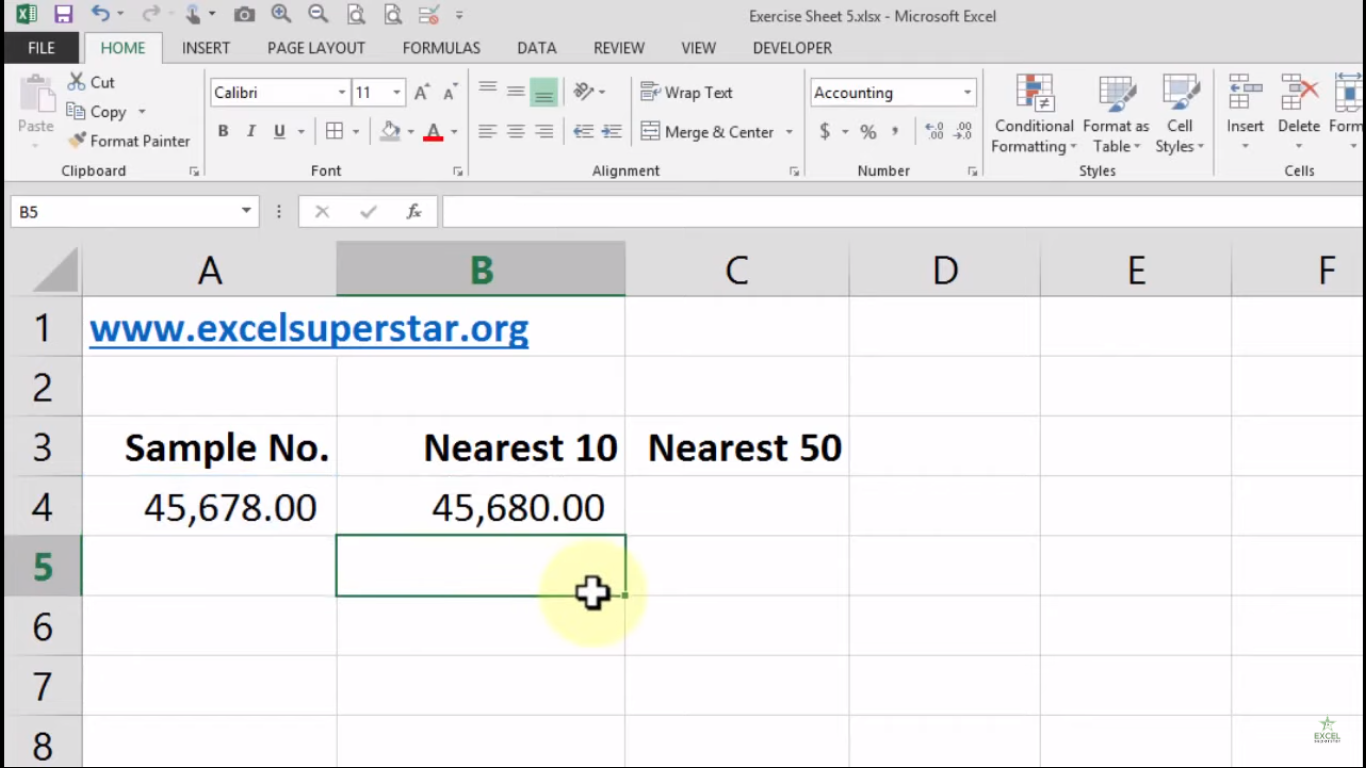The height and width of the screenshot is (768, 1366).
Task: Apply the Fill Color paint bucket
Action: click(390, 131)
